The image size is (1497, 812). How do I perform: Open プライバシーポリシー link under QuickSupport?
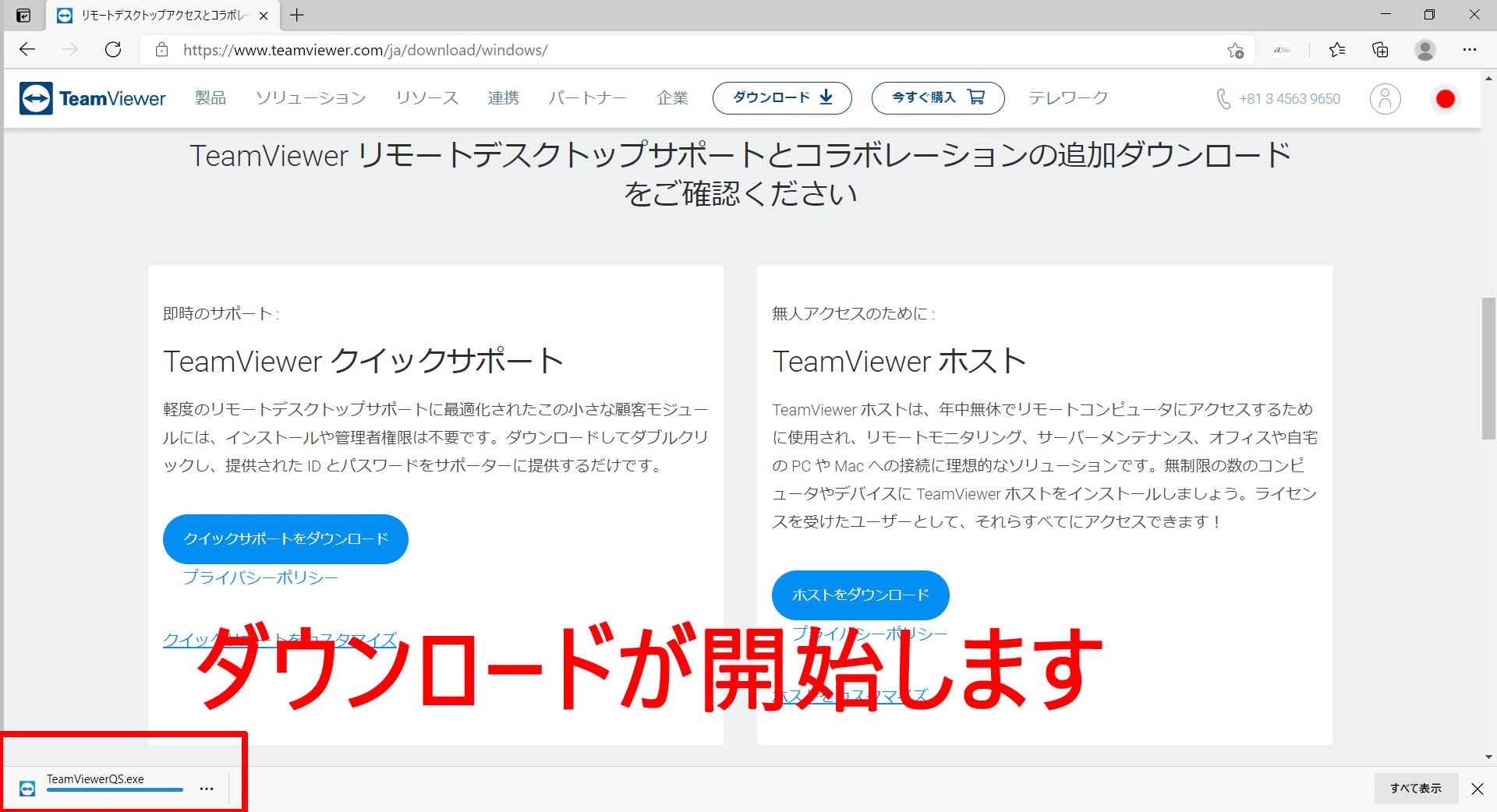coord(260,578)
